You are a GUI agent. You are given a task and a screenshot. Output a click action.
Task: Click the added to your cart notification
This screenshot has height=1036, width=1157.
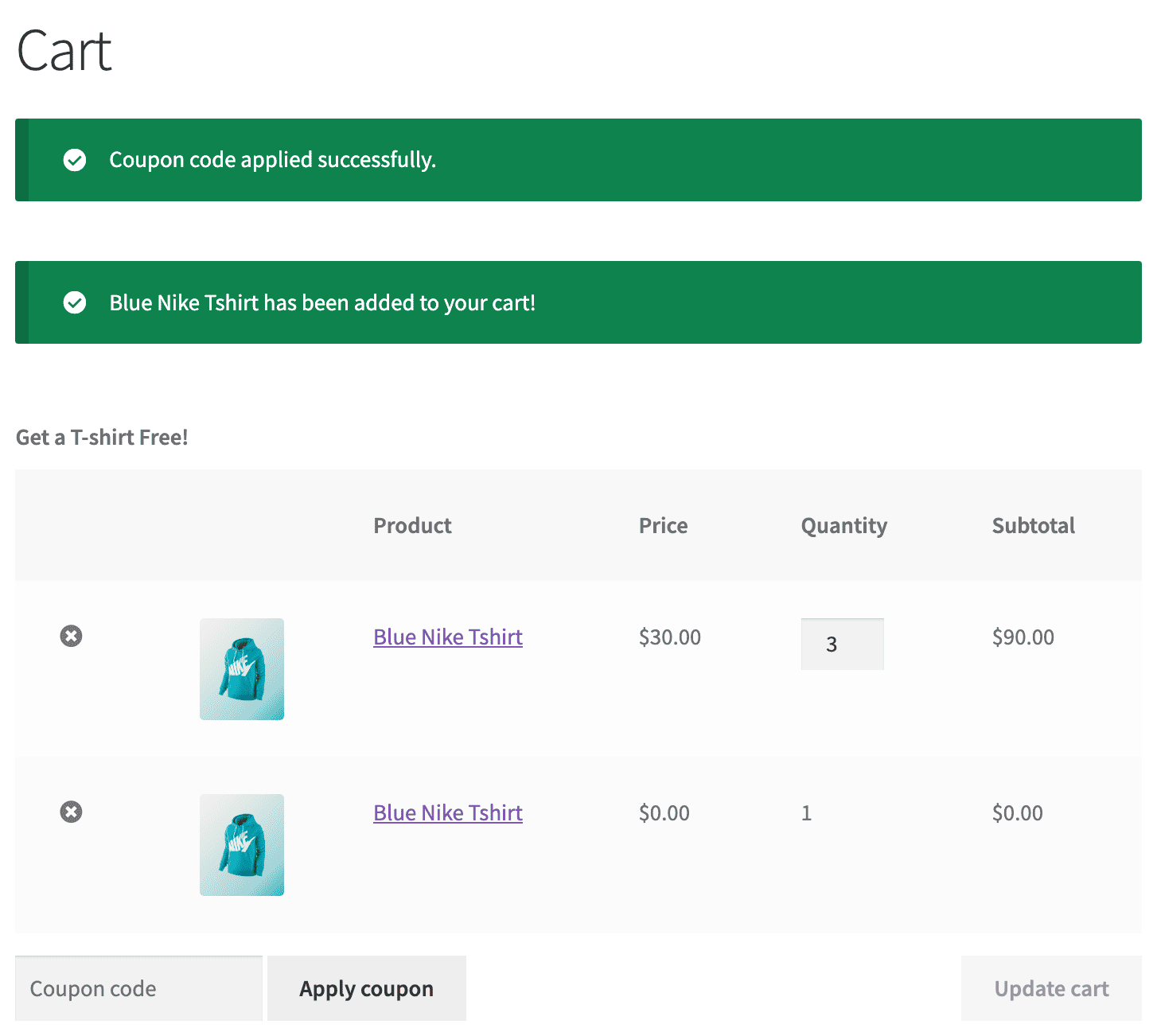321,302
